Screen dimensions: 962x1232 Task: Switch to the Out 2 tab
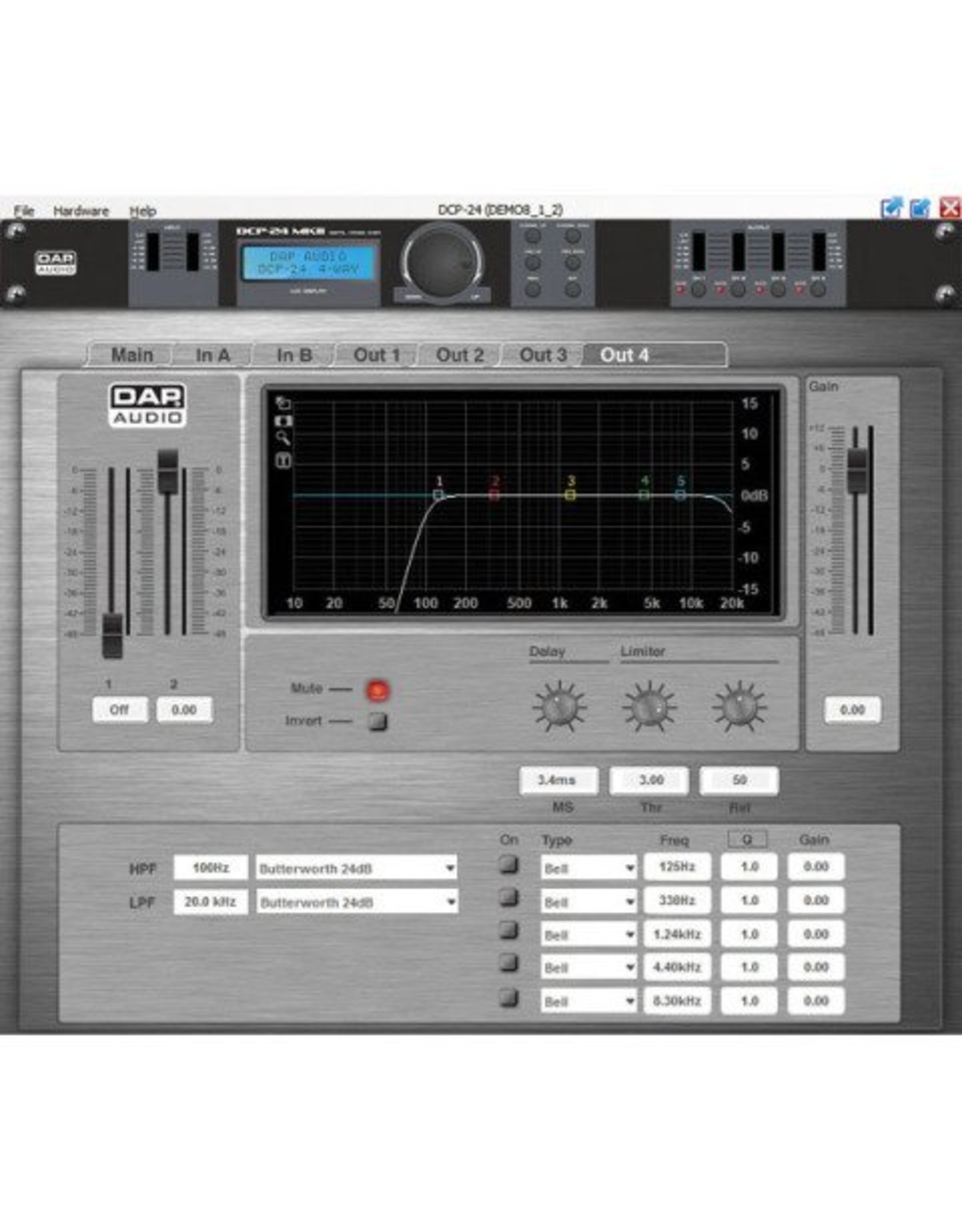pyautogui.click(x=459, y=355)
